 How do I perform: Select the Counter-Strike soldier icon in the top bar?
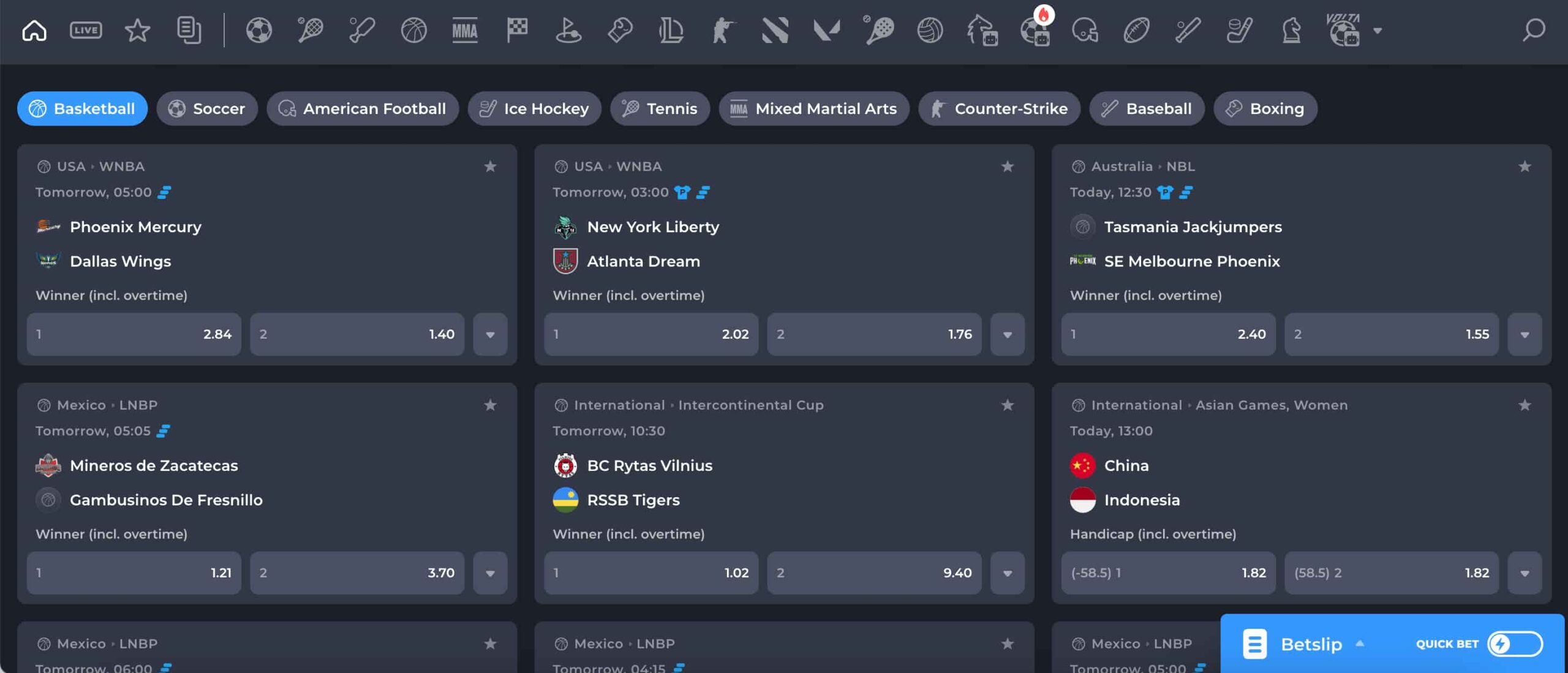point(723,30)
